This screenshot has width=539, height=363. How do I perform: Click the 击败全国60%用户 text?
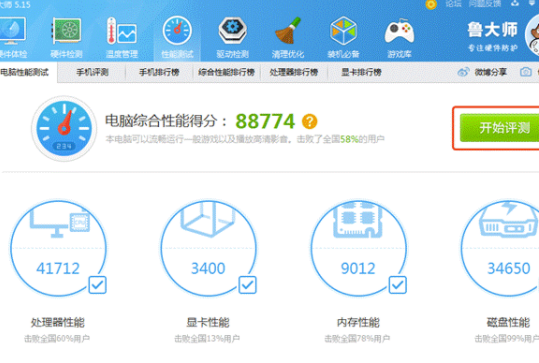[57, 339]
